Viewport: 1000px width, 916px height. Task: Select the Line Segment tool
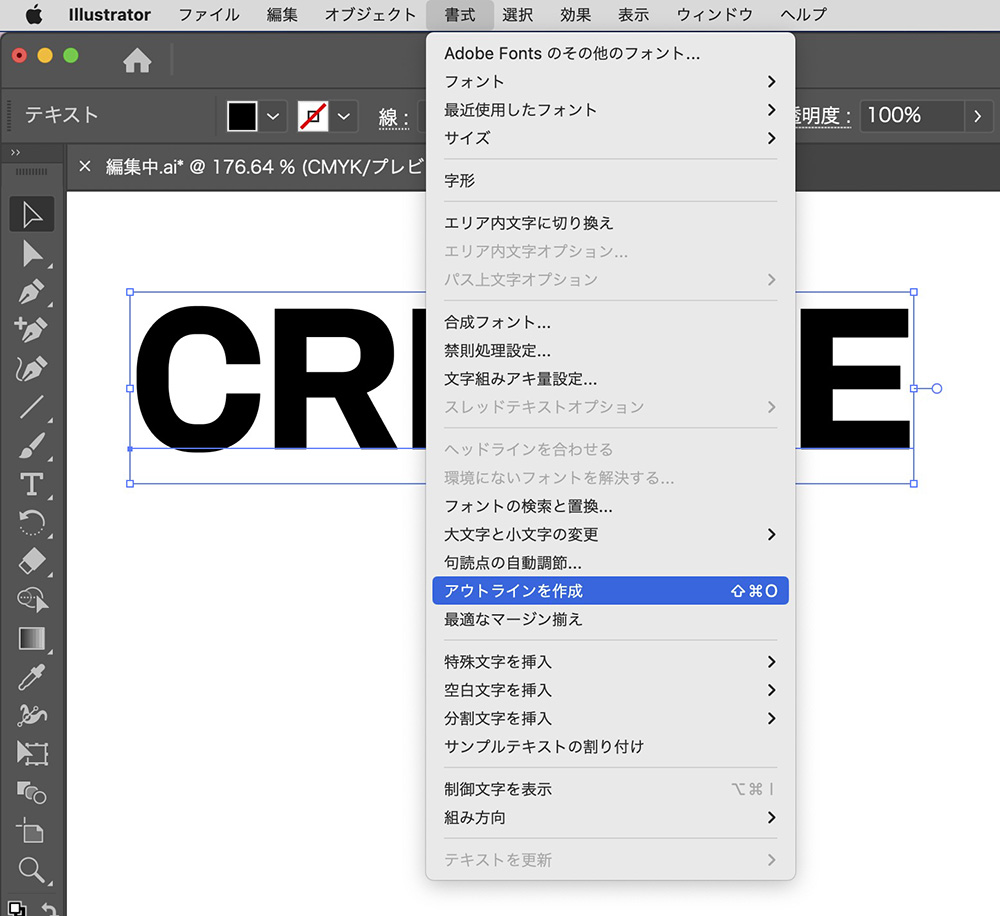[x=32, y=407]
